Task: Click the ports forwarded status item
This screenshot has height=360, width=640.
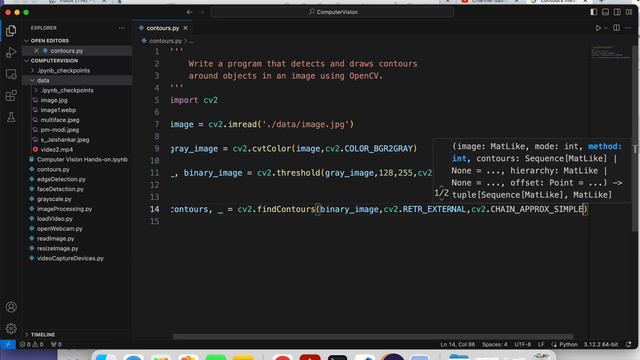Action: pyautogui.click(x=56, y=344)
